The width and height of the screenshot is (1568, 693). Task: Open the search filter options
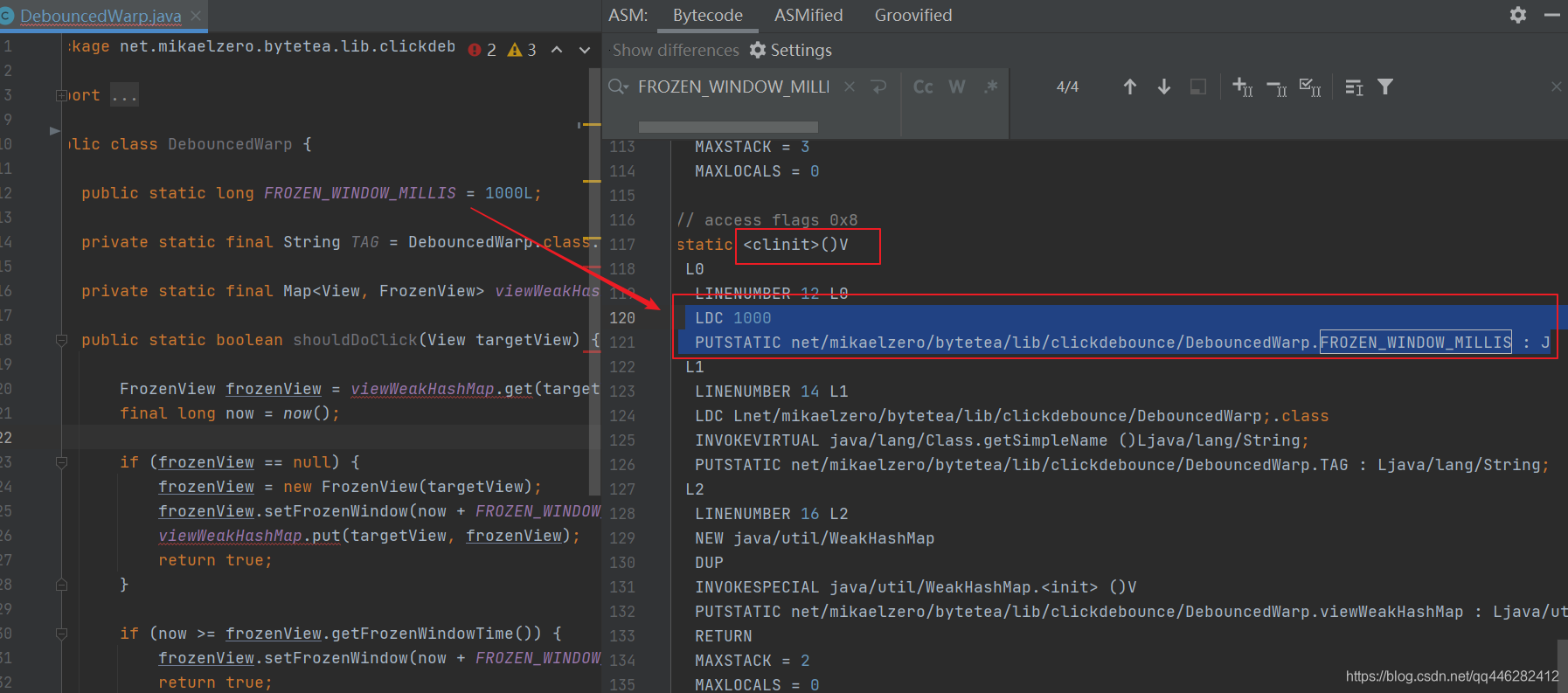1385,87
